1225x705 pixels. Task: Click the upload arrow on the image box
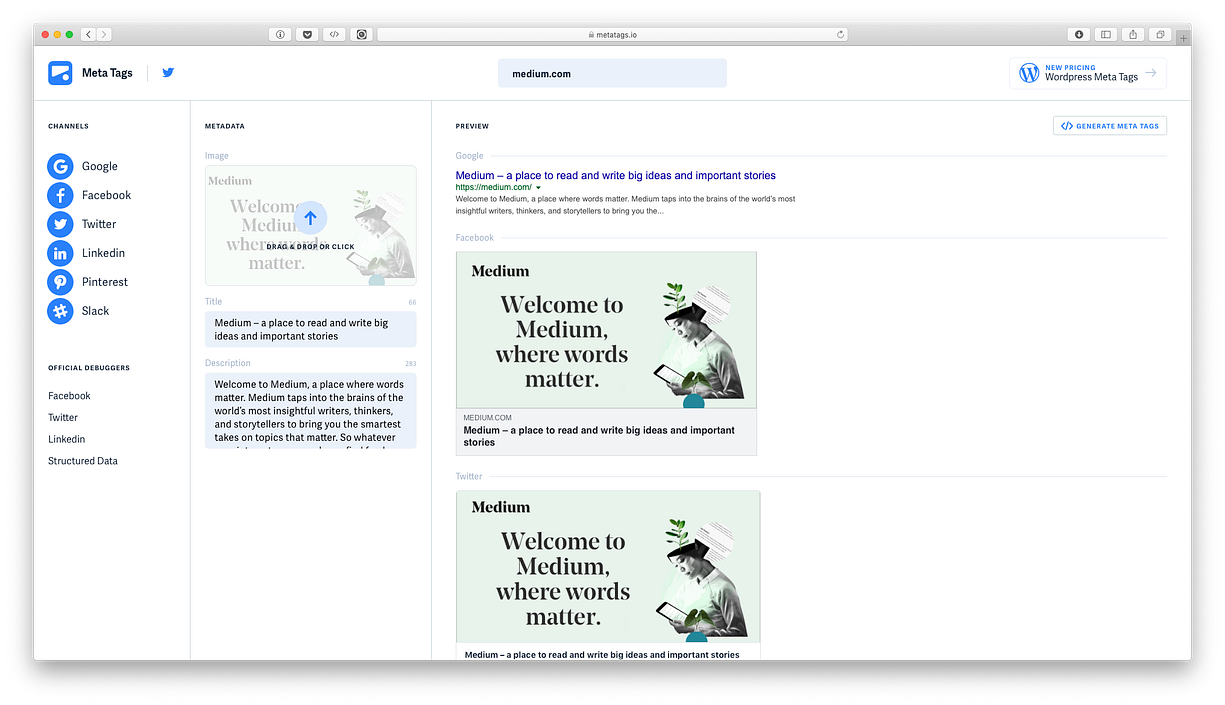pos(310,218)
